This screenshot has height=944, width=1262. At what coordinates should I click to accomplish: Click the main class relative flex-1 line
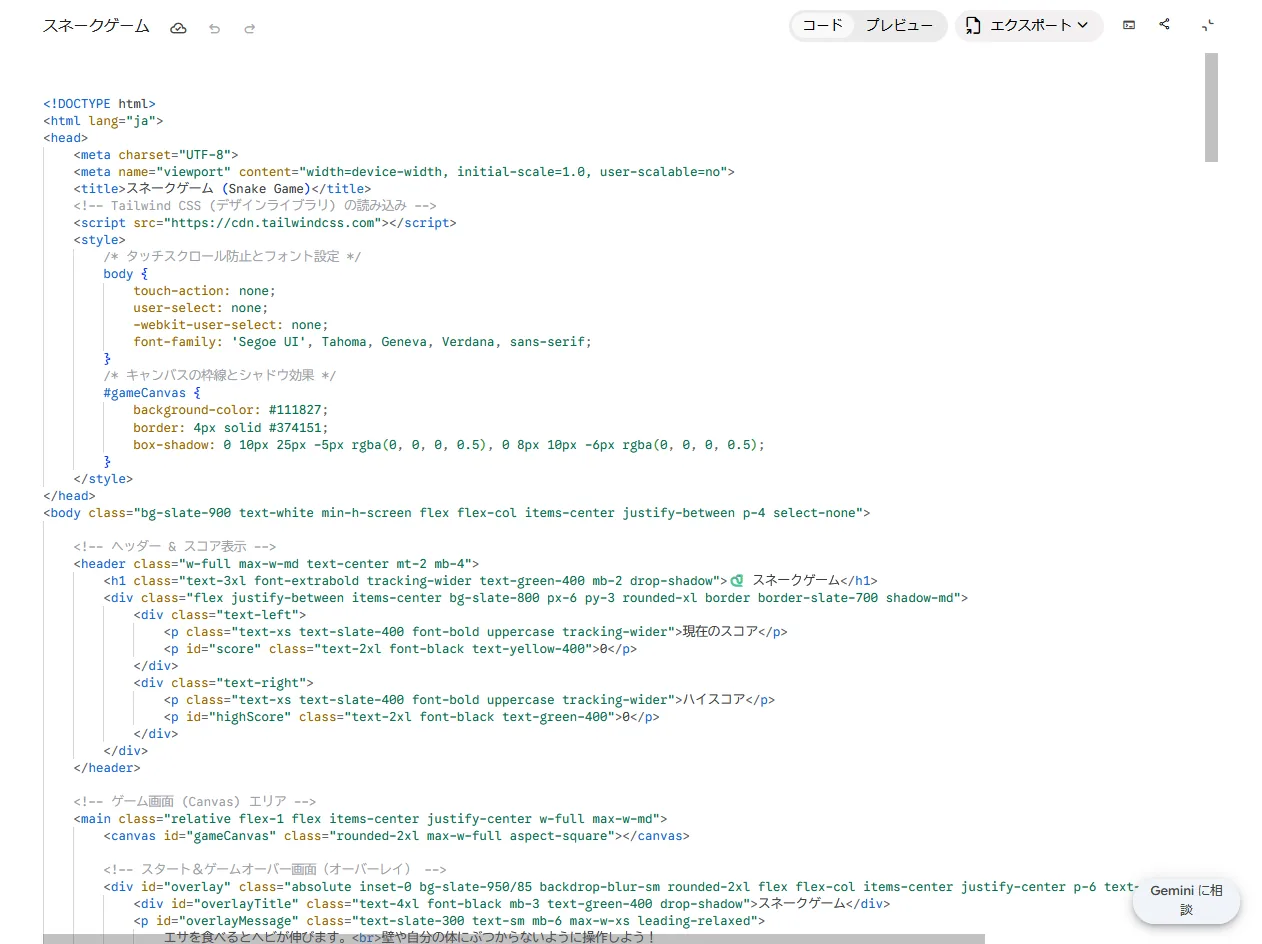click(370, 818)
